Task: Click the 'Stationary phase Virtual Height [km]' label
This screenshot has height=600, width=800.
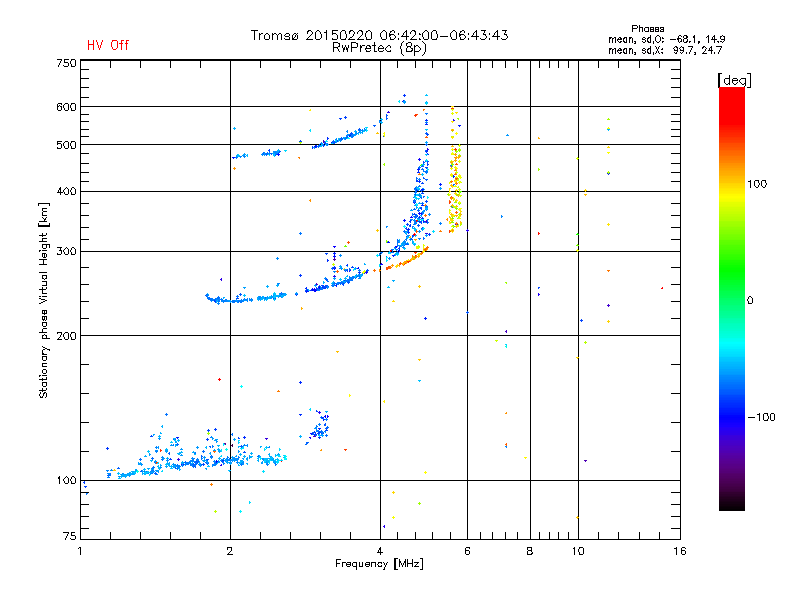Action: pyautogui.click(x=44, y=301)
